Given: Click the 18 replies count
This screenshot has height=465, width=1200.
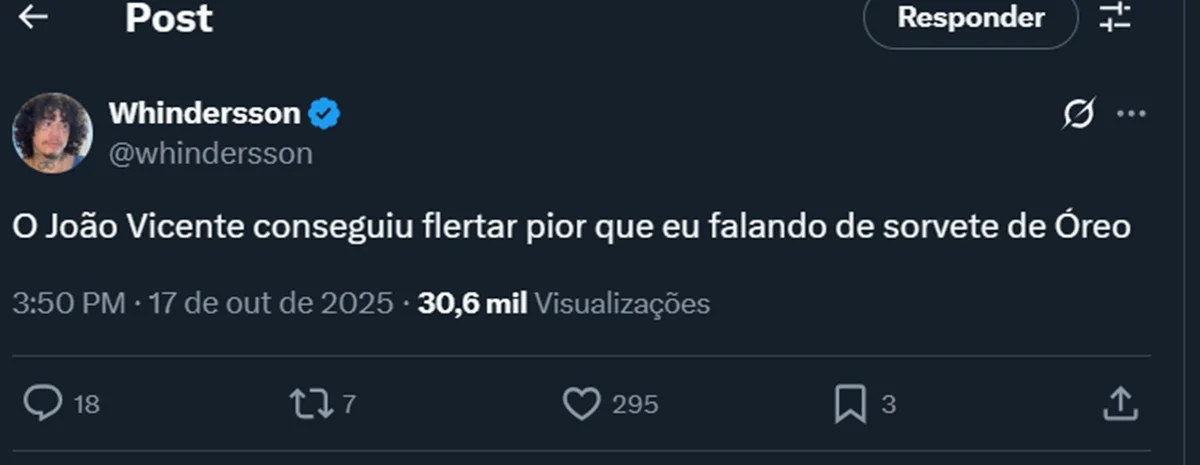Looking at the screenshot, I should [x=87, y=404].
